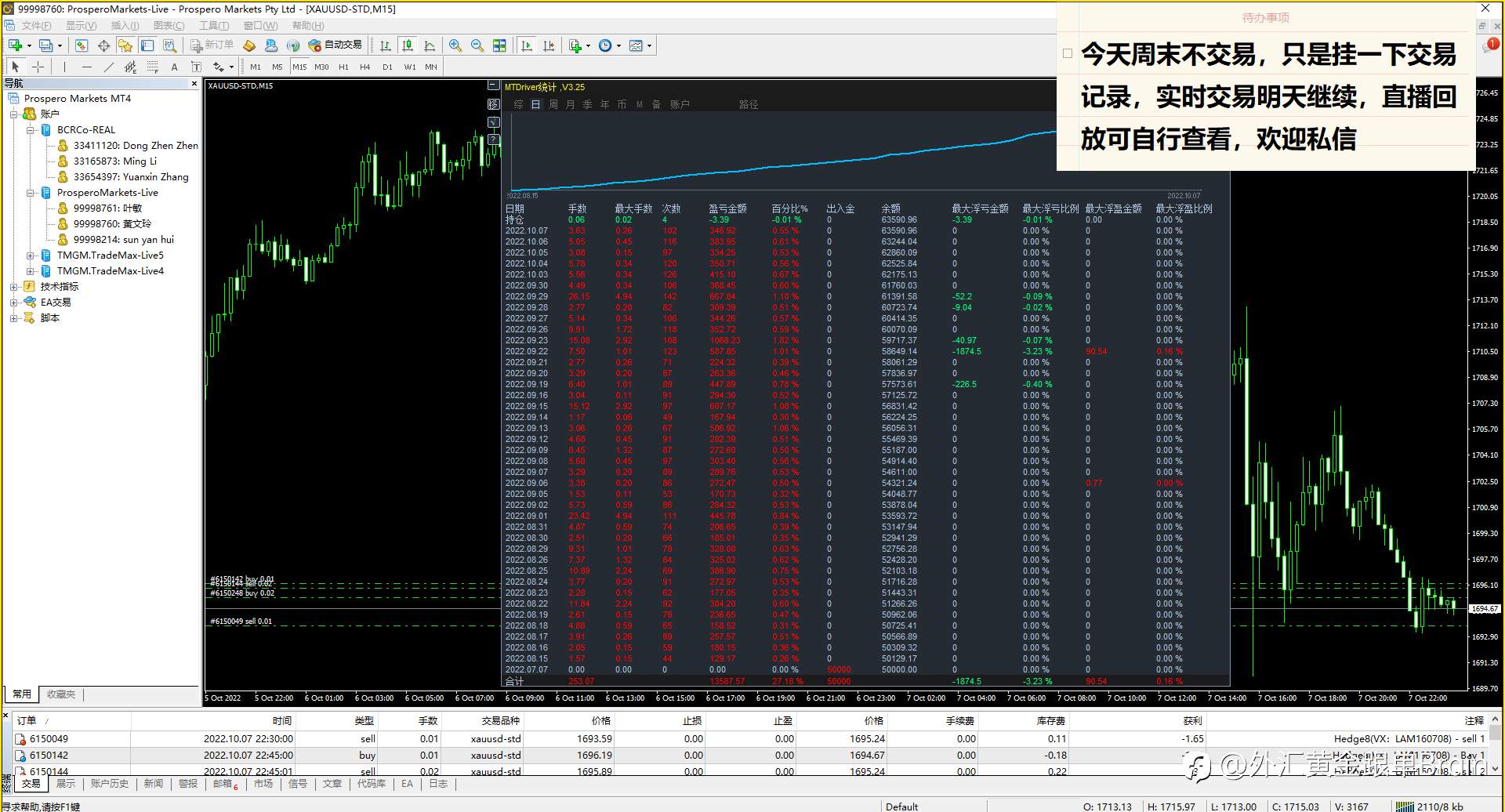Open the 工具 menu
This screenshot has width=1505, height=812.
tap(213, 26)
